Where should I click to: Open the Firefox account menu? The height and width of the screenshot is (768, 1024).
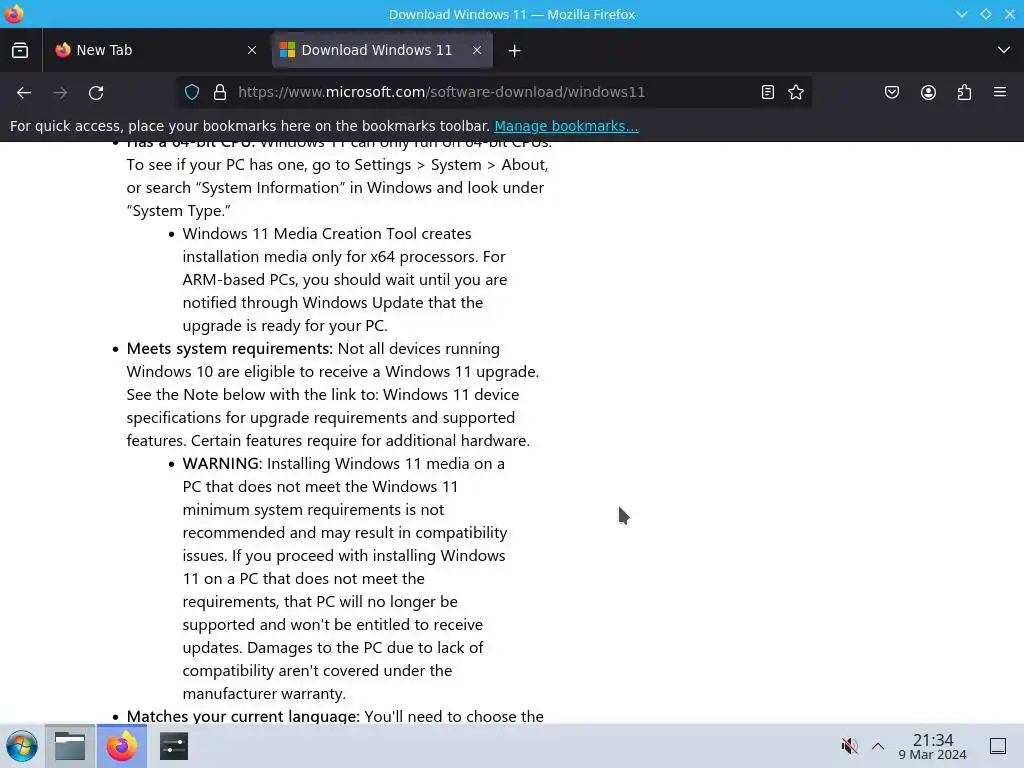pos(928,92)
